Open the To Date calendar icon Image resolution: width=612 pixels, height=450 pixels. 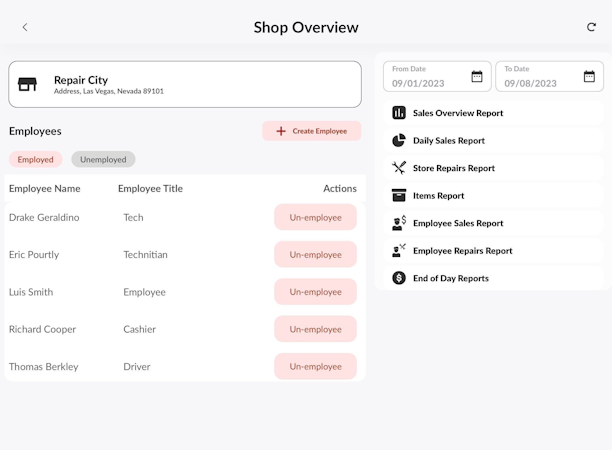pyautogui.click(x=589, y=76)
